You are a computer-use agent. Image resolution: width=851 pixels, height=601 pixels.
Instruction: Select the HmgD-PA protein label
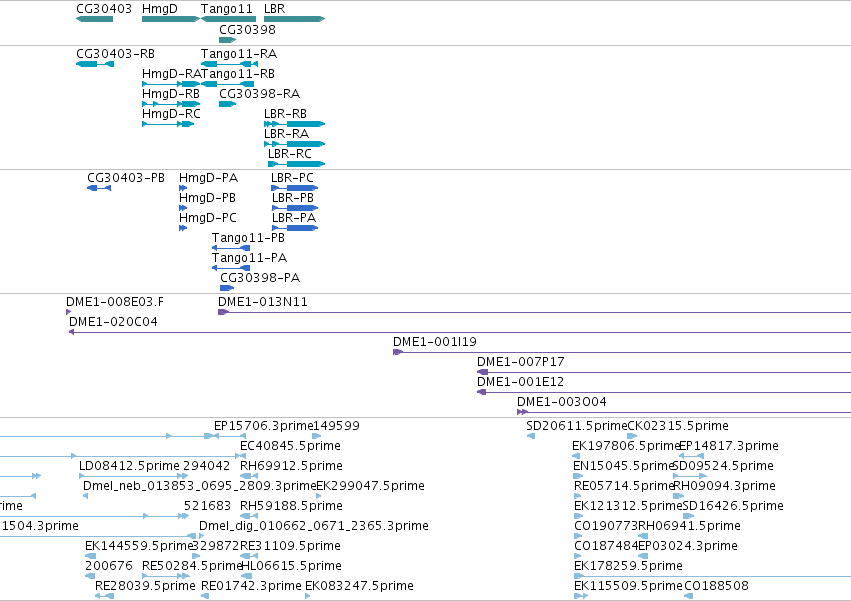point(208,178)
